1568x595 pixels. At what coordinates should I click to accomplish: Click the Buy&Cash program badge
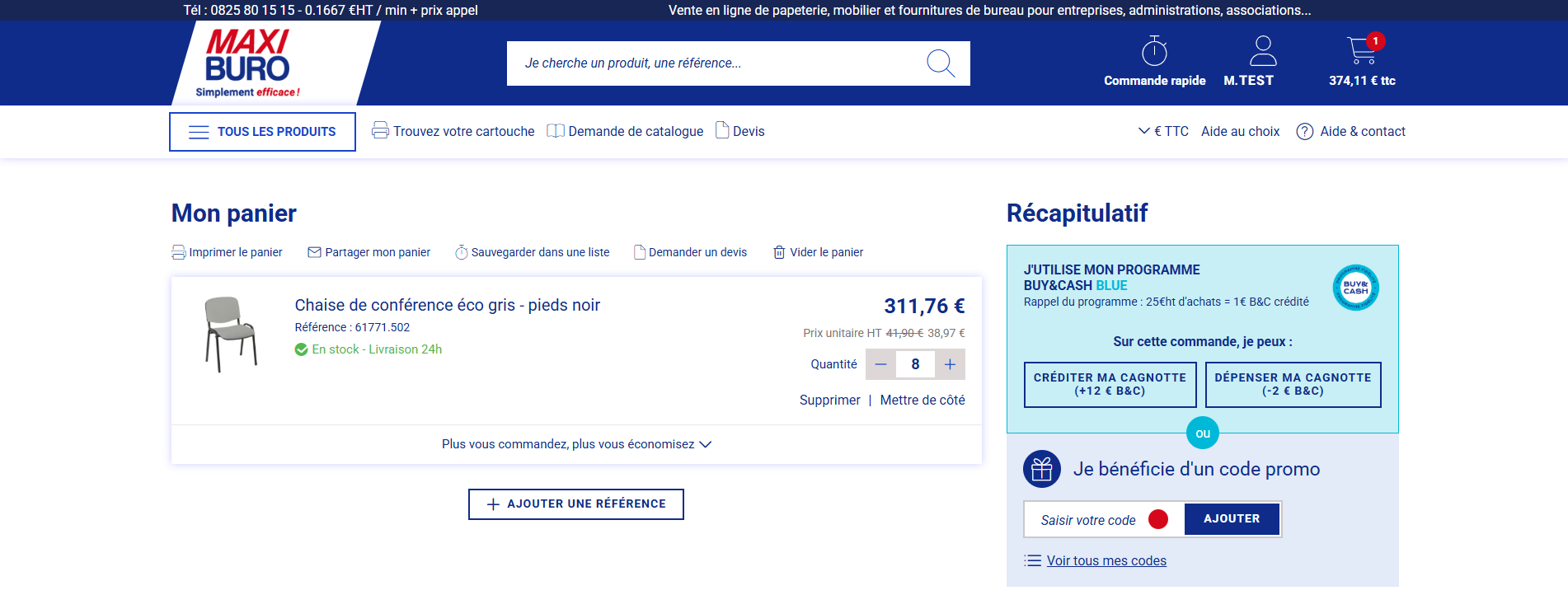(1355, 288)
